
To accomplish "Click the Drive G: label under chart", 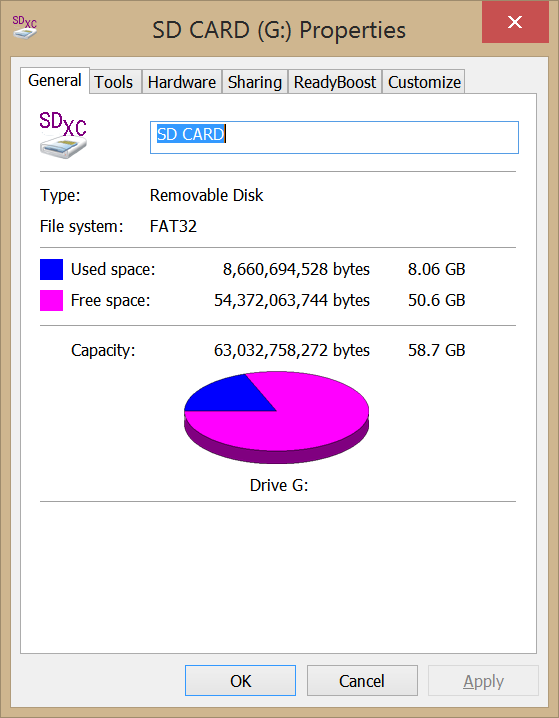I will pyautogui.click(x=279, y=485).
